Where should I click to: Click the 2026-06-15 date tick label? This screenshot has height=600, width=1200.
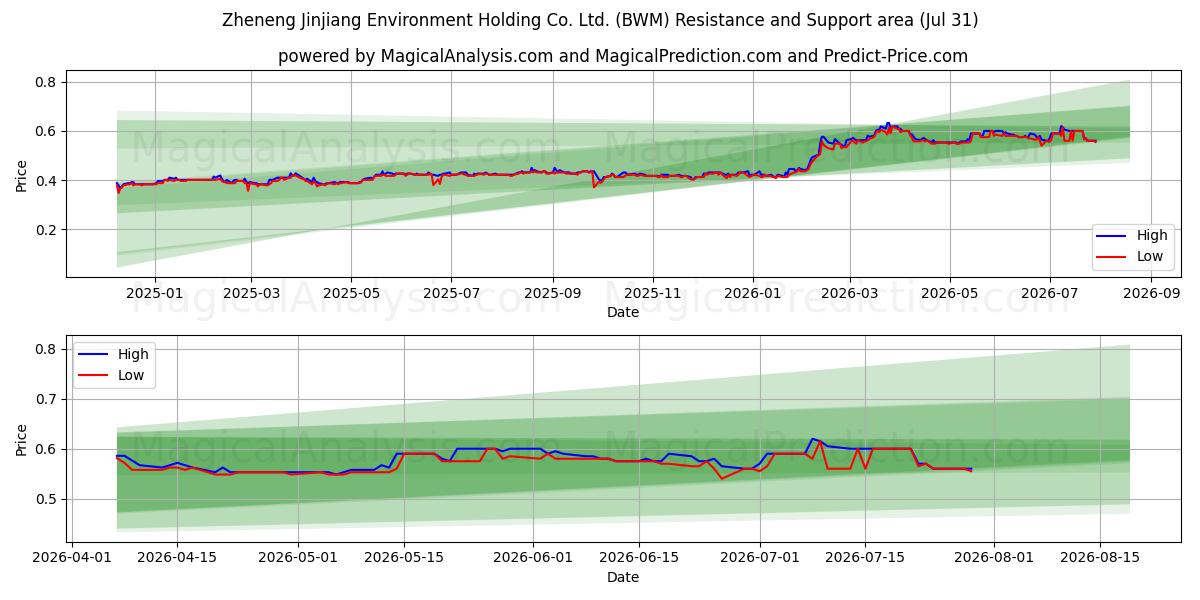639,559
